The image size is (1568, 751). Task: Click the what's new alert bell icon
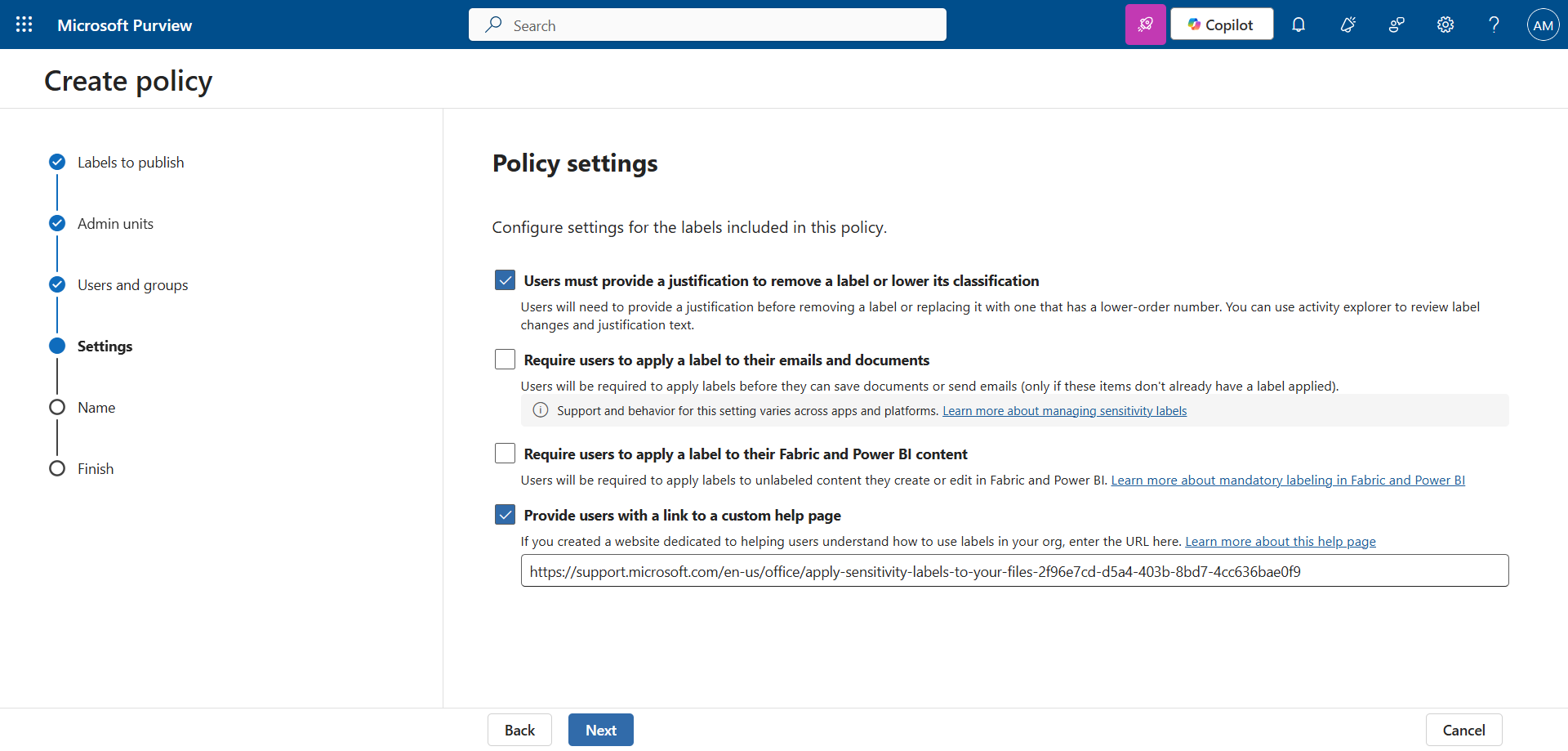click(1347, 25)
